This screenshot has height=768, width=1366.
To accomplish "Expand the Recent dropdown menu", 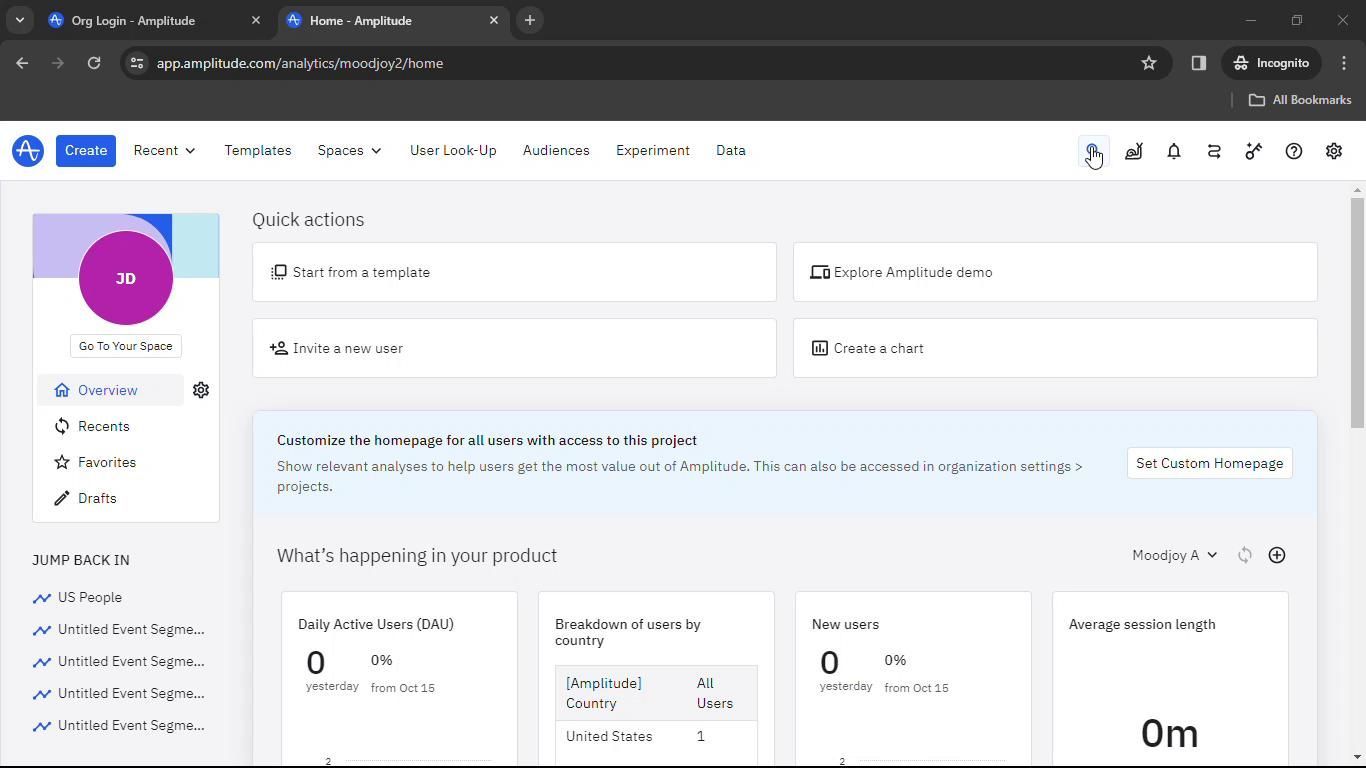I will 164,151.
